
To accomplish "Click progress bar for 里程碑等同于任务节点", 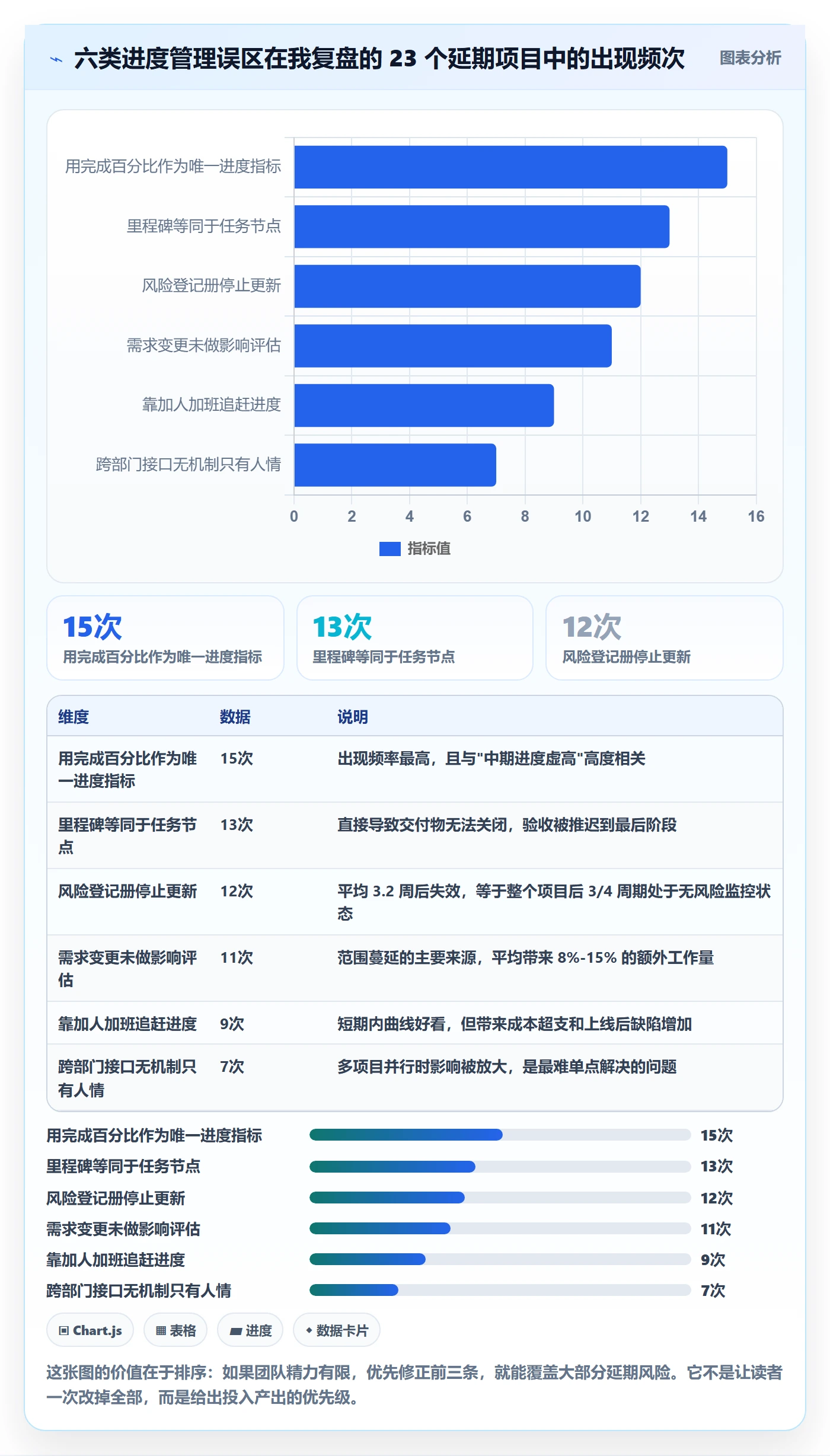I will (500, 1166).
